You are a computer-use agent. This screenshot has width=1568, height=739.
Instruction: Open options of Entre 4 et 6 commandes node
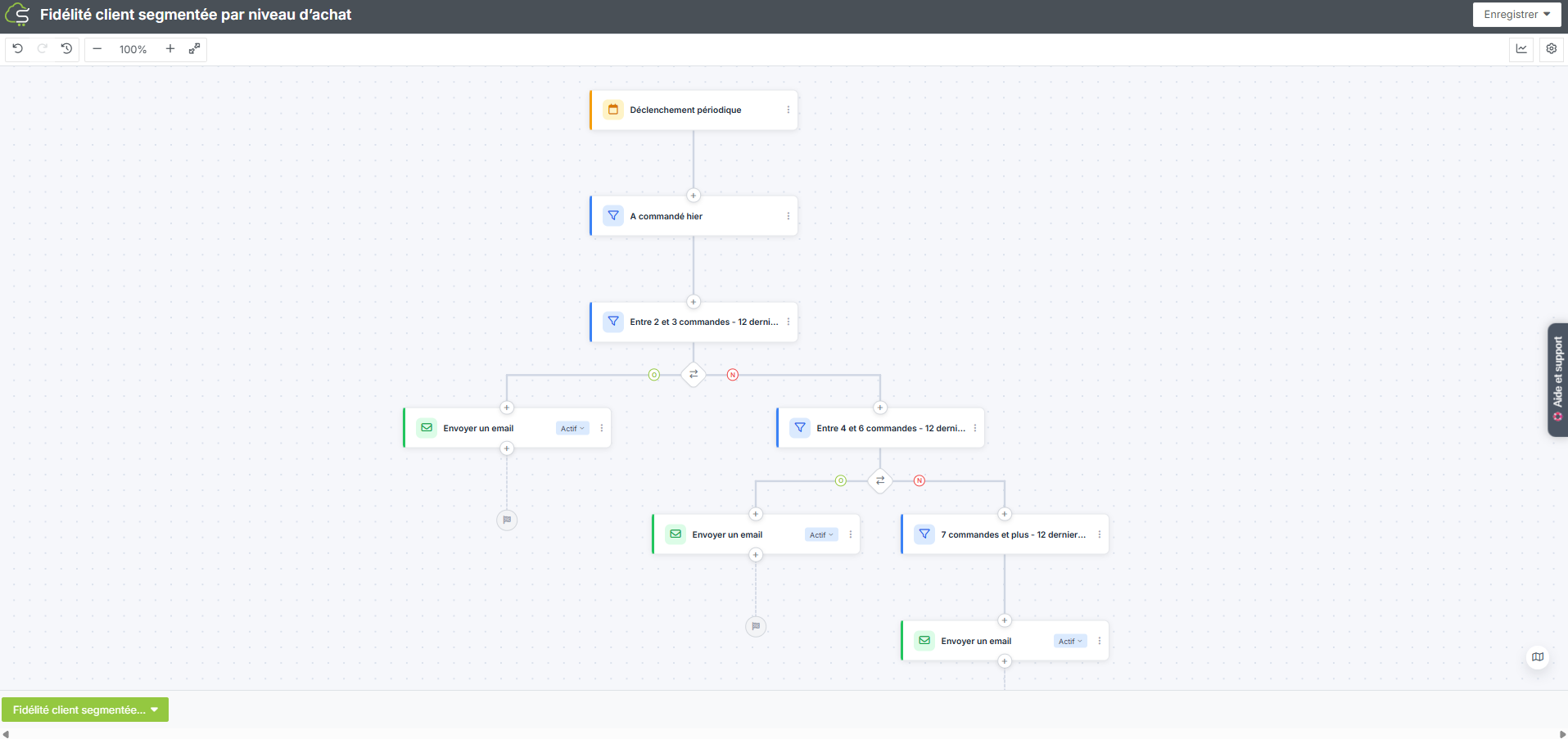tap(975, 428)
